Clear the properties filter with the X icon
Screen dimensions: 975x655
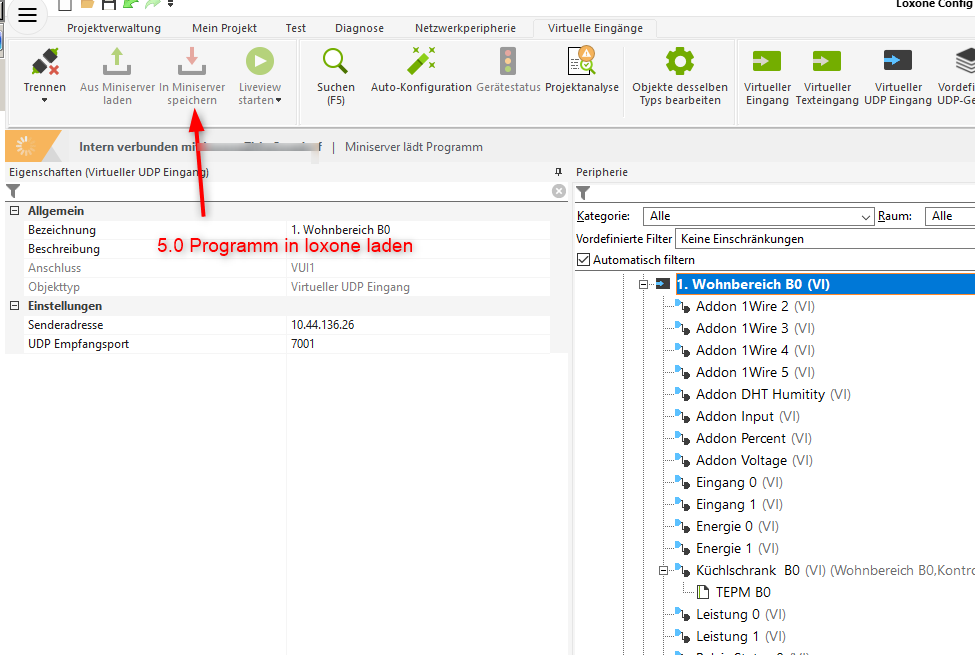point(558,191)
